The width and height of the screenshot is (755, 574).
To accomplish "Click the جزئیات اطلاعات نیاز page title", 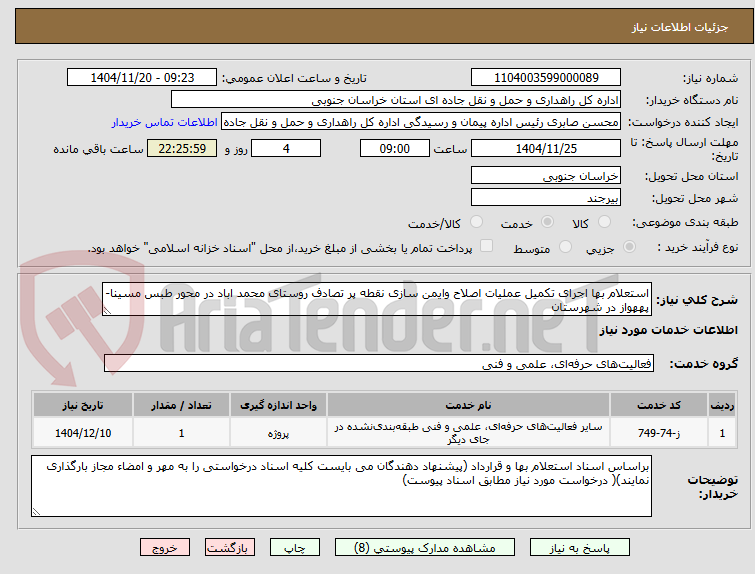I will click(x=679, y=27).
